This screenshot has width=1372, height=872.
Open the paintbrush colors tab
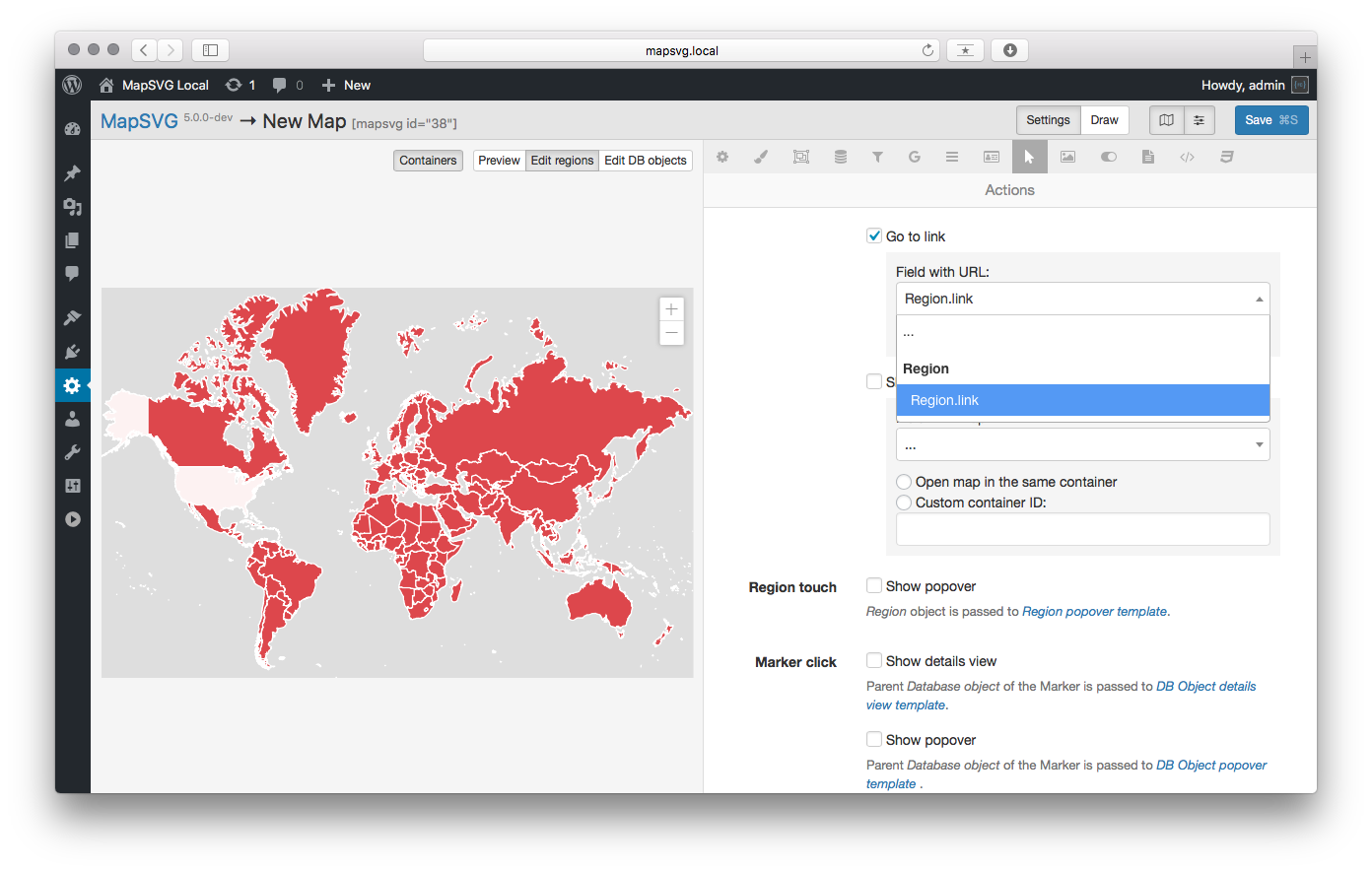coord(761,157)
